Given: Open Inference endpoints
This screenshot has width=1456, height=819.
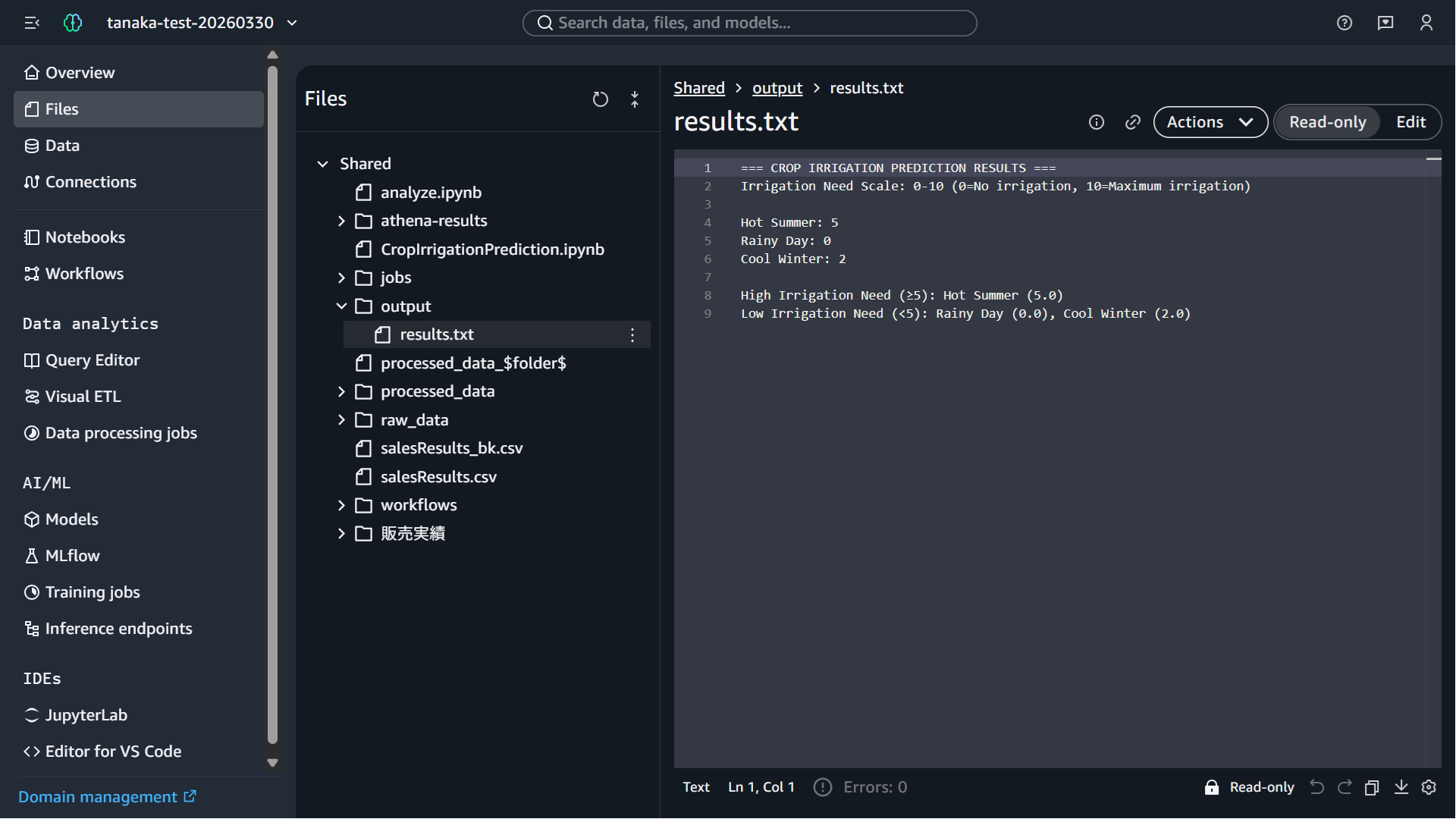Looking at the screenshot, I should tap(139, 629).
